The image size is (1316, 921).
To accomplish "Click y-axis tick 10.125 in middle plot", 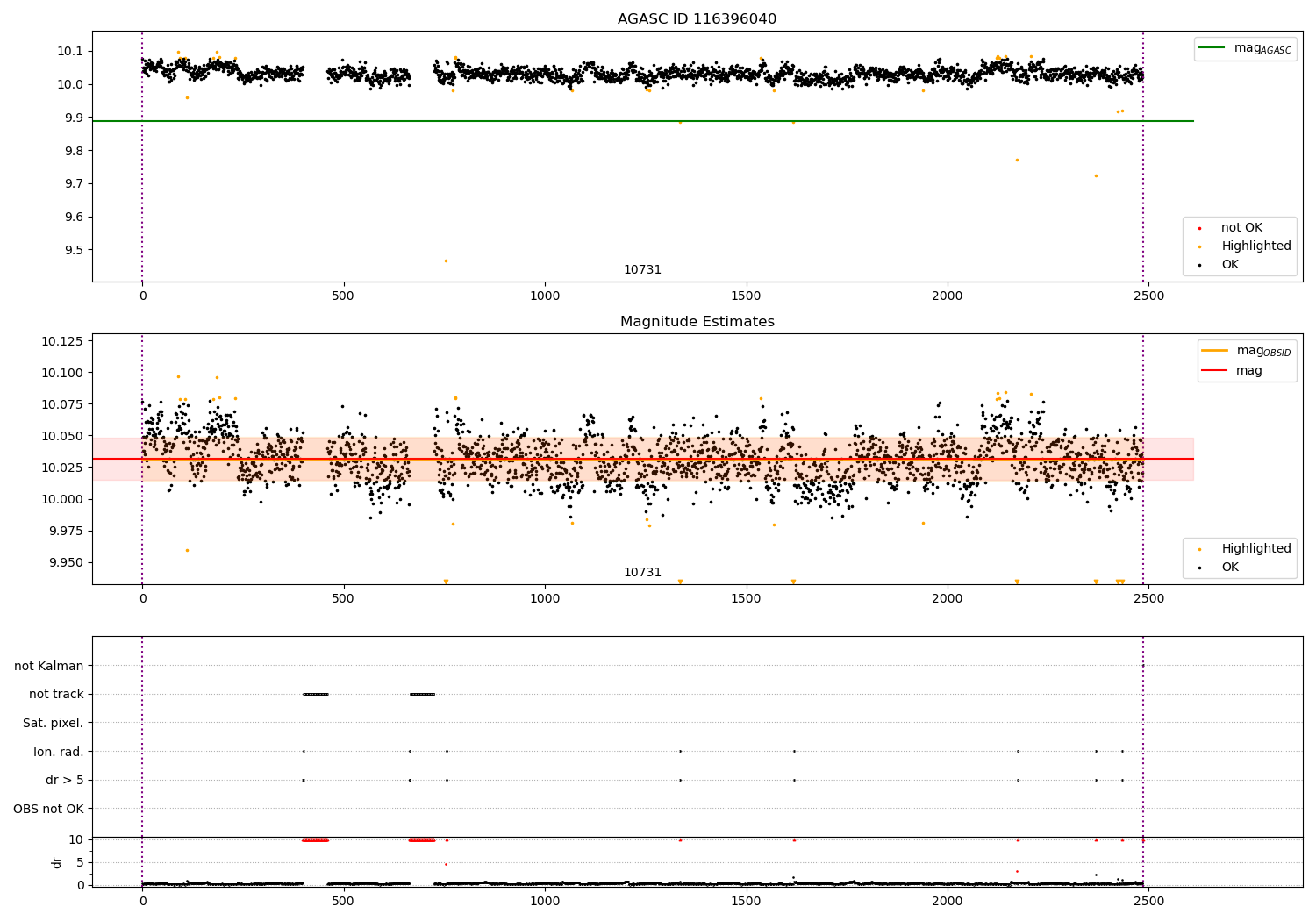I will [x=63, y=341].
